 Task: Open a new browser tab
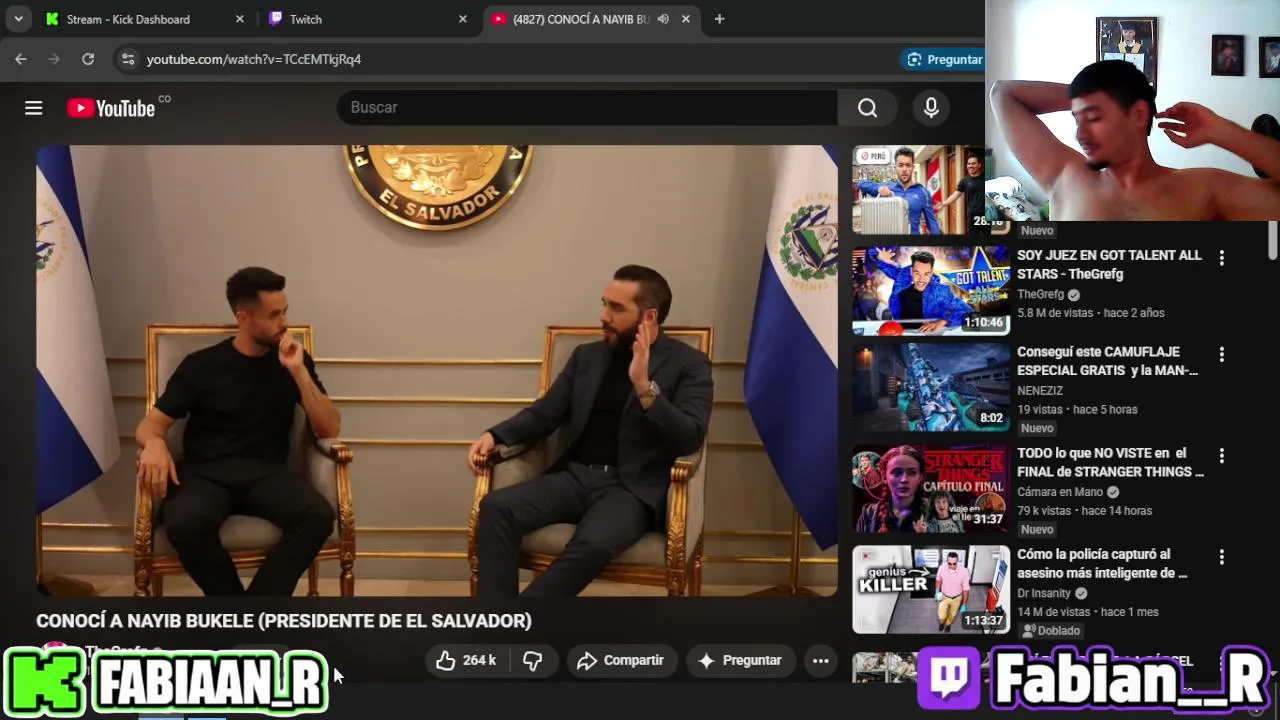click(x=719, y=19)
